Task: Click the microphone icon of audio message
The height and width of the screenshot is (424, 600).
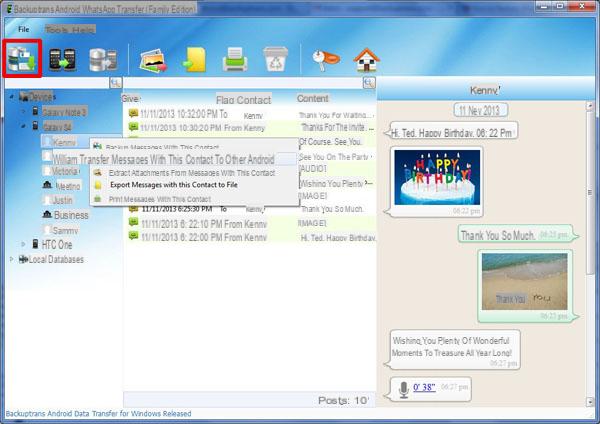Action: point(403,390)
